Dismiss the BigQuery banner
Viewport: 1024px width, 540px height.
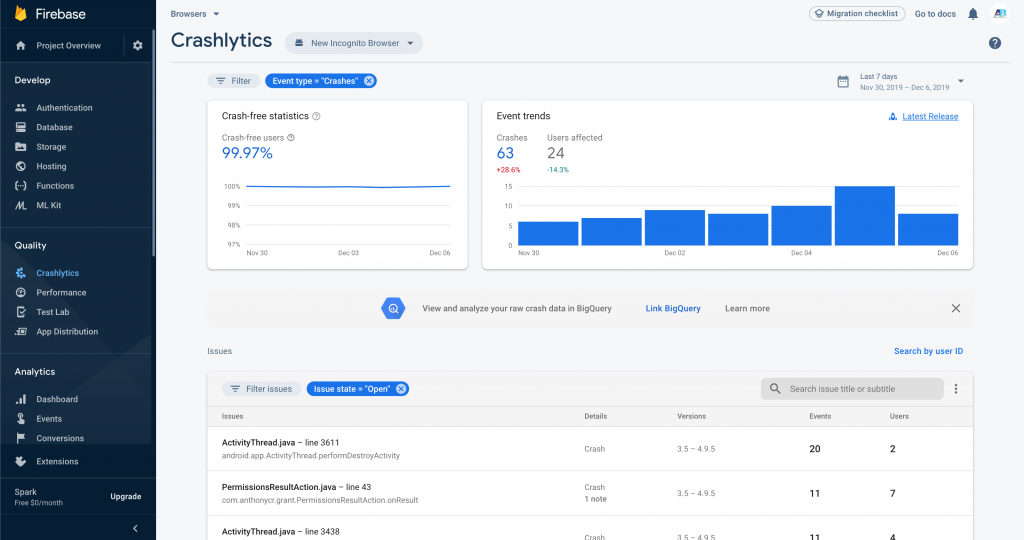[x=955, y=308]
